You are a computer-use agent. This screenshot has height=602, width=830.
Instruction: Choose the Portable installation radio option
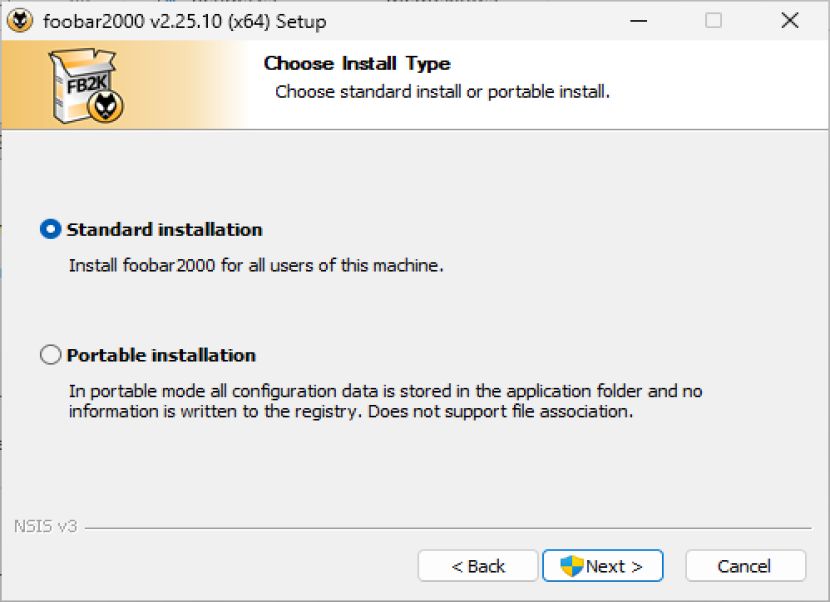(x=50, y=355)
